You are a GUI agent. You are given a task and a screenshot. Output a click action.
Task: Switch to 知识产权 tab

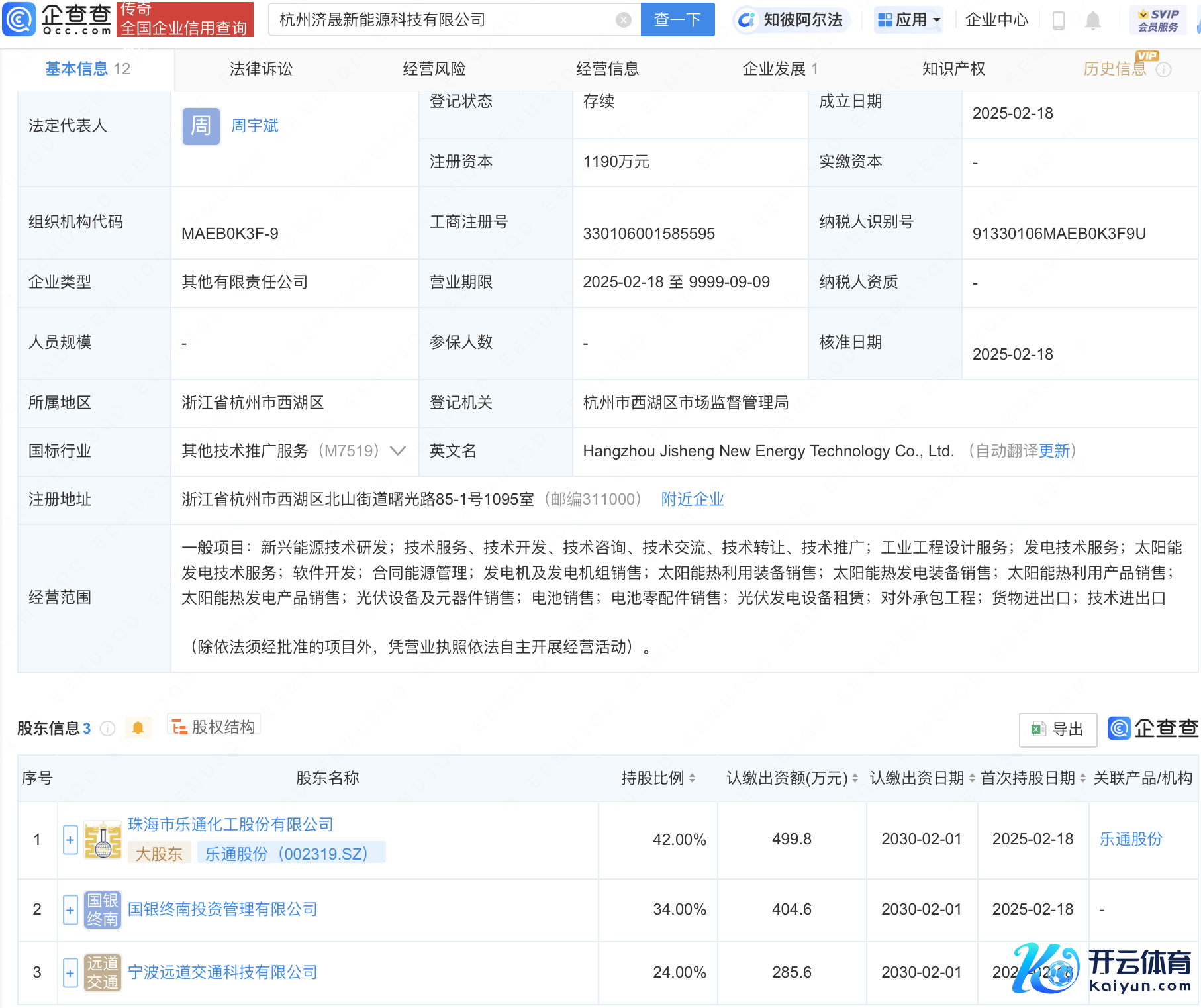click(953, 69)
